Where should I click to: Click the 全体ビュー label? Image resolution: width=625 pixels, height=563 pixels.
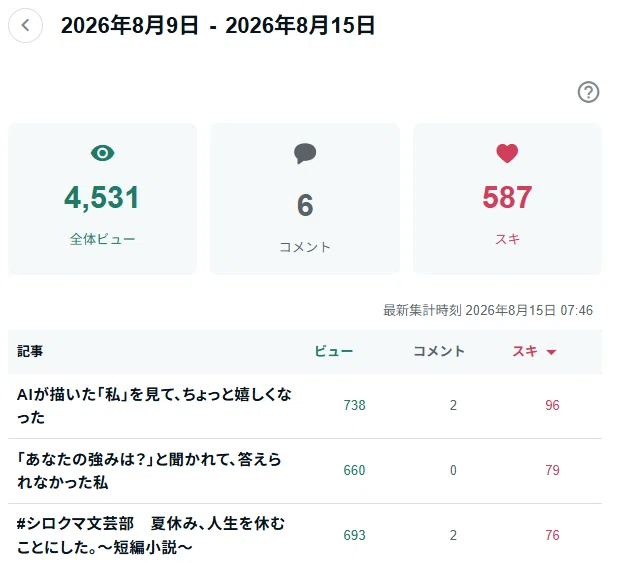[x=102, y=239]
